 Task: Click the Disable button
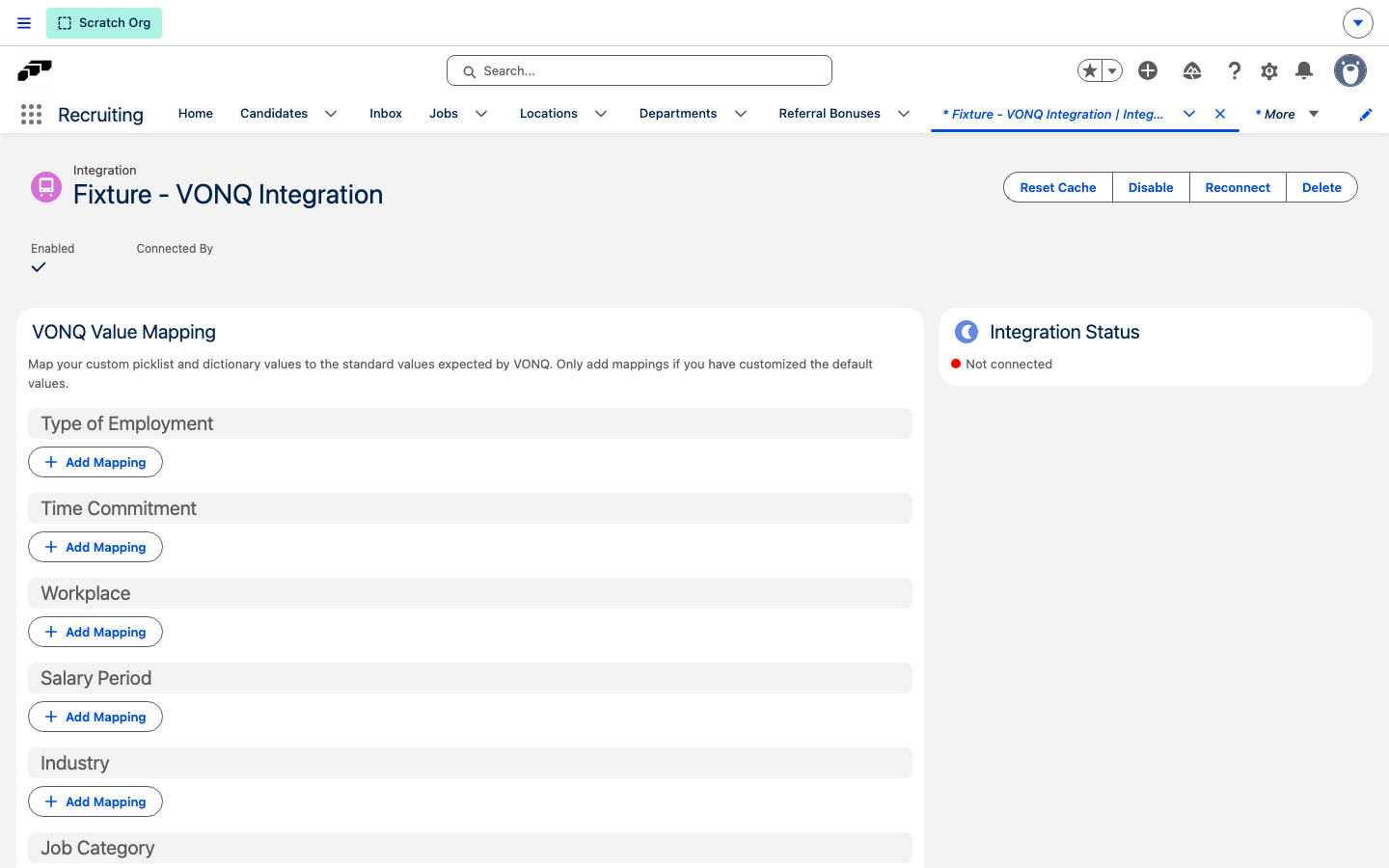[x=1151, y=187]
